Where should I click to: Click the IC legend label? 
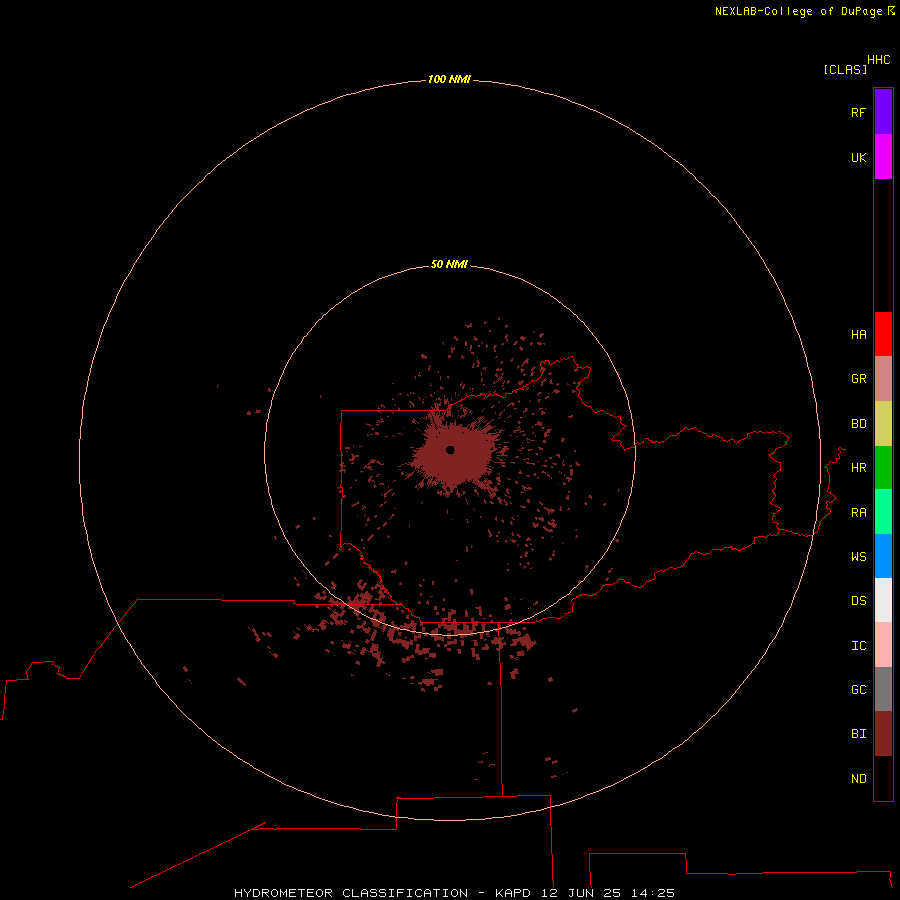click(x=858, y=646)
